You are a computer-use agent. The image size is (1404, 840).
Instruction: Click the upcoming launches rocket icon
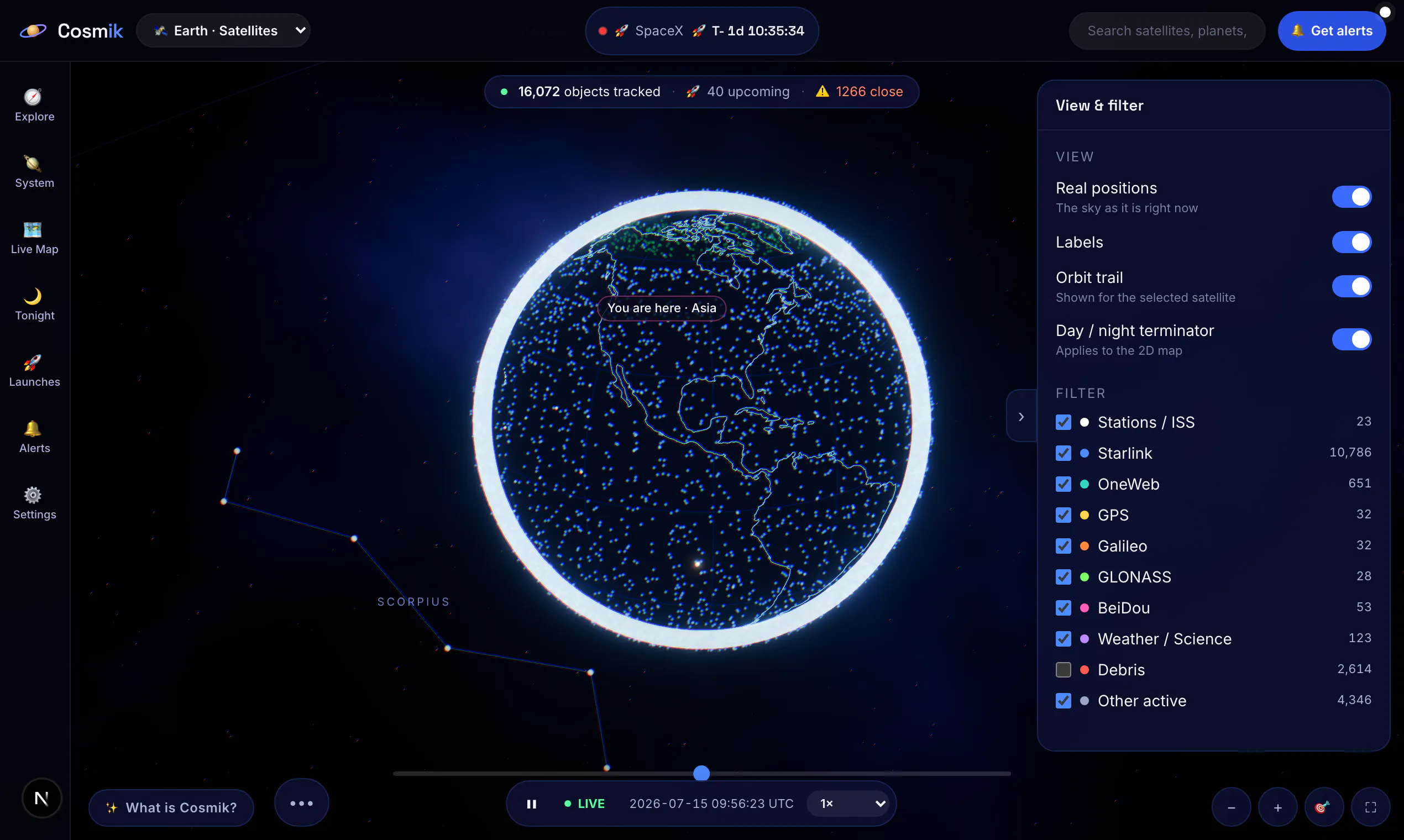coord(693,91)
